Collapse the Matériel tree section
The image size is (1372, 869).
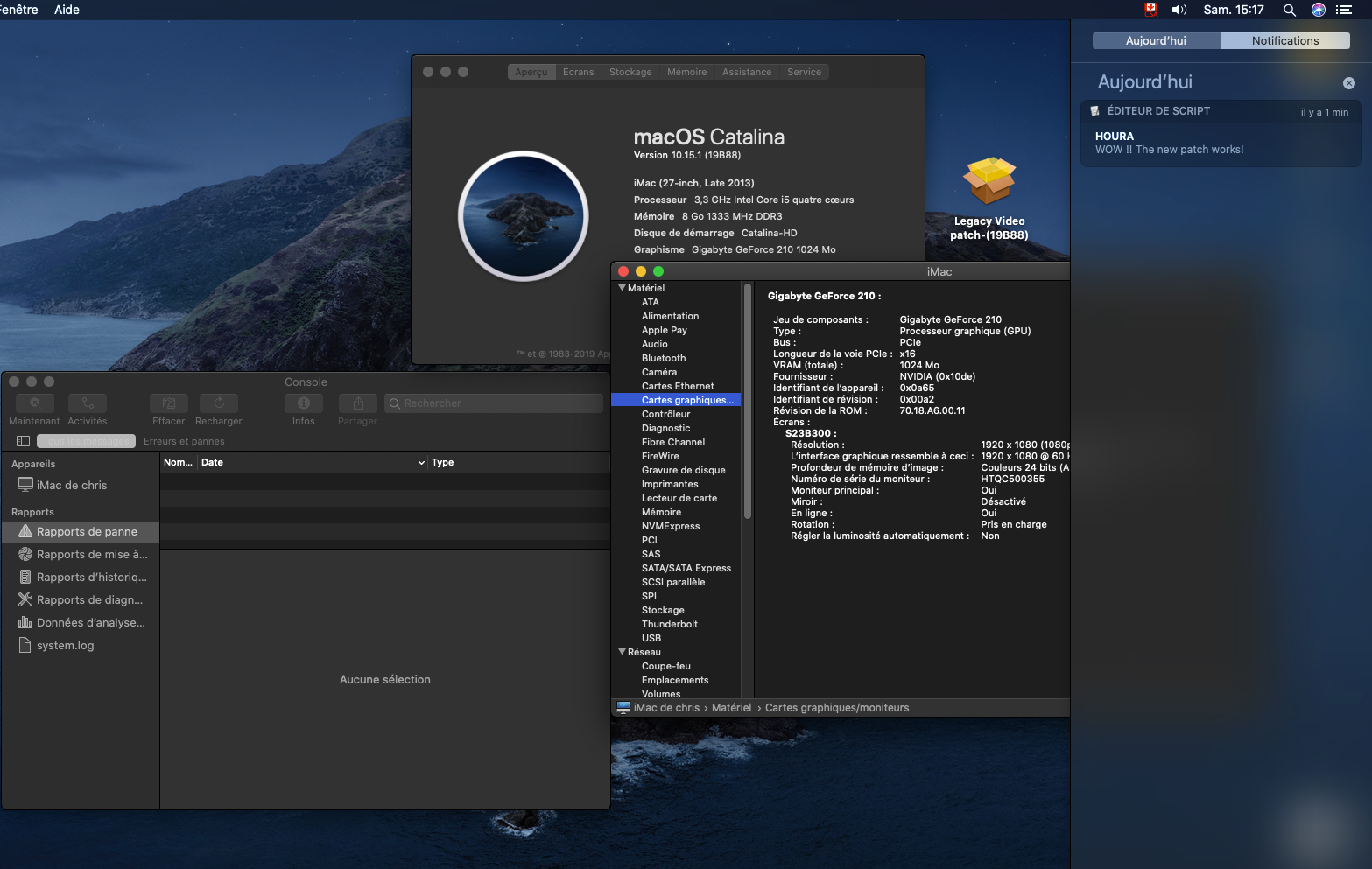click(623, 288)
